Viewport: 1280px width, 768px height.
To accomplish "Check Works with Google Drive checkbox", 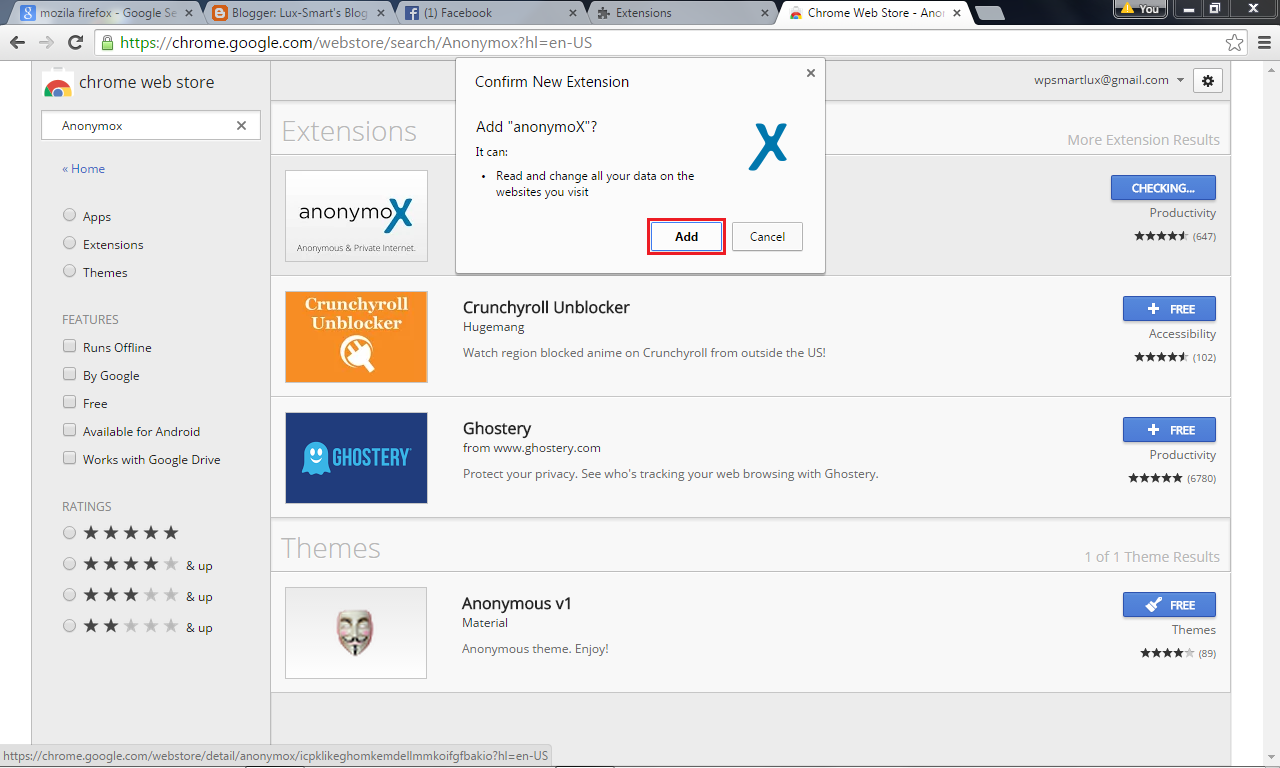I will pos(69,458).
